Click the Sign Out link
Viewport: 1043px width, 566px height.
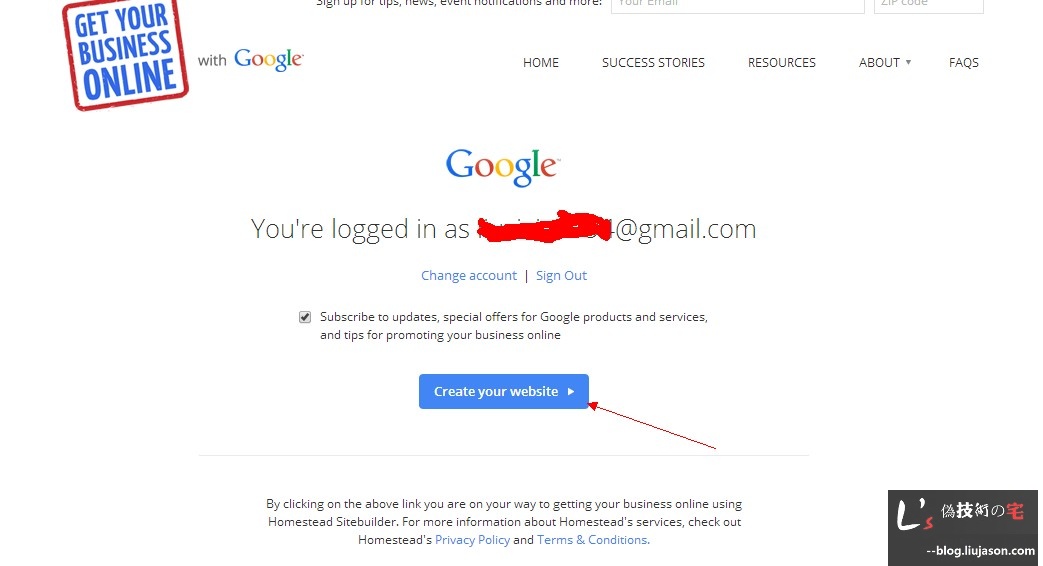point(561,275)
